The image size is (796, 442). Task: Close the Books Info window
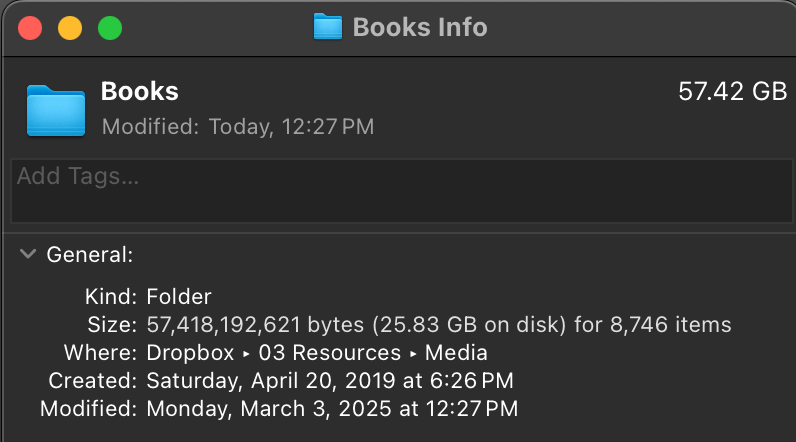30,28
